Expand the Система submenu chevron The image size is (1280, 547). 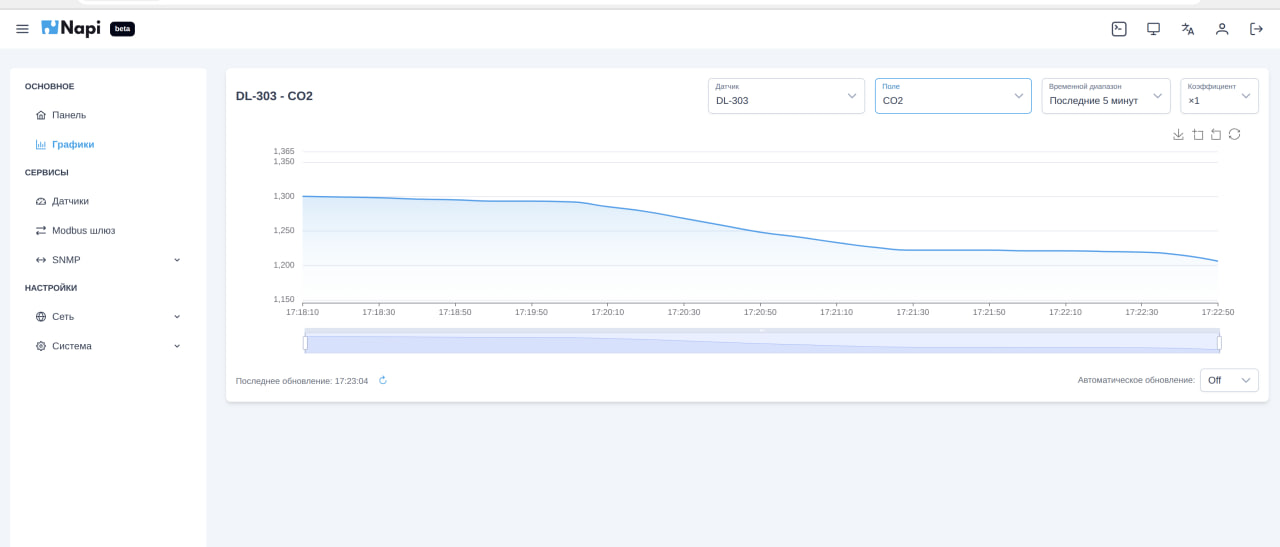177,346
